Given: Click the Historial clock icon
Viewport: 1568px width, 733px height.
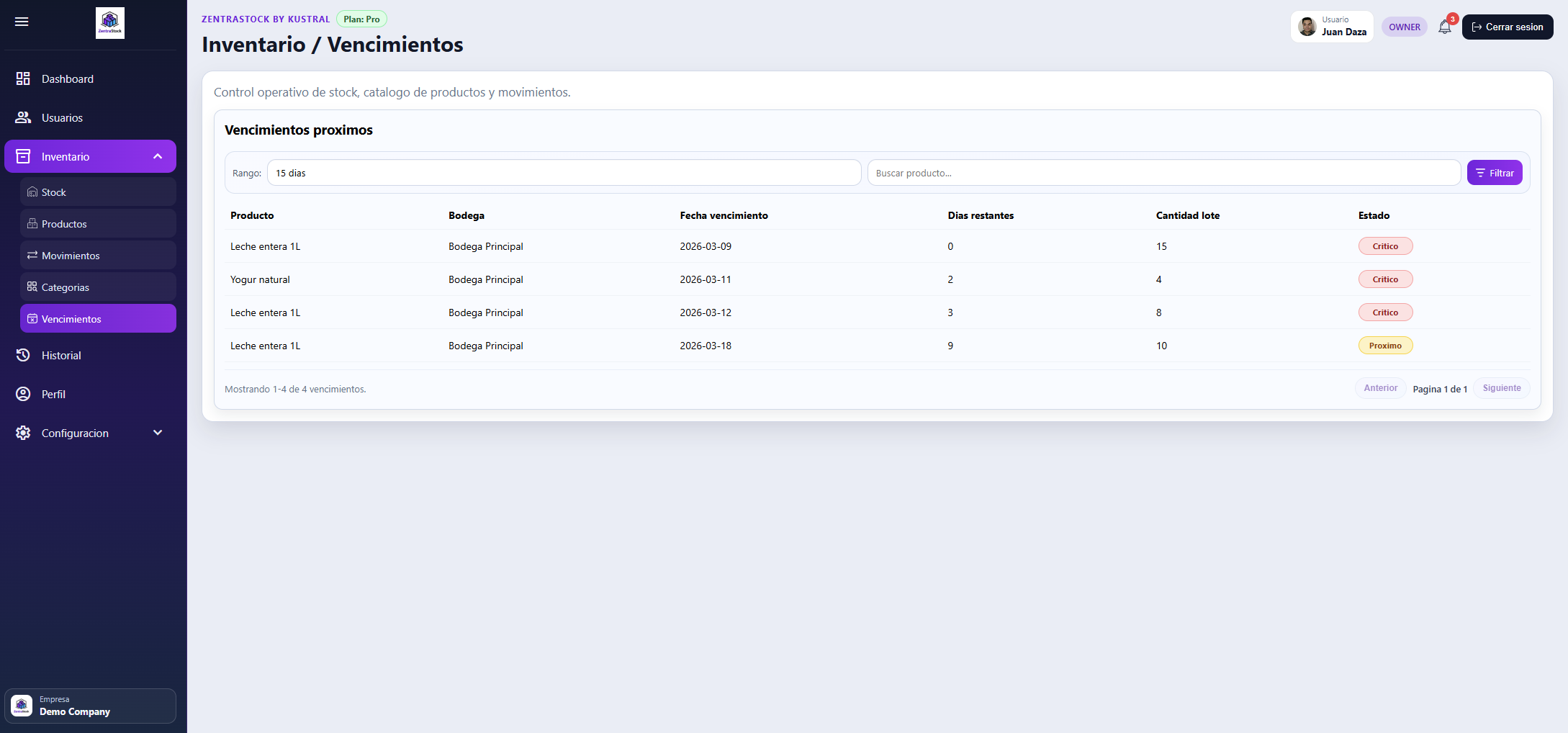Looking at the screenshot, I should click(23, 355).
